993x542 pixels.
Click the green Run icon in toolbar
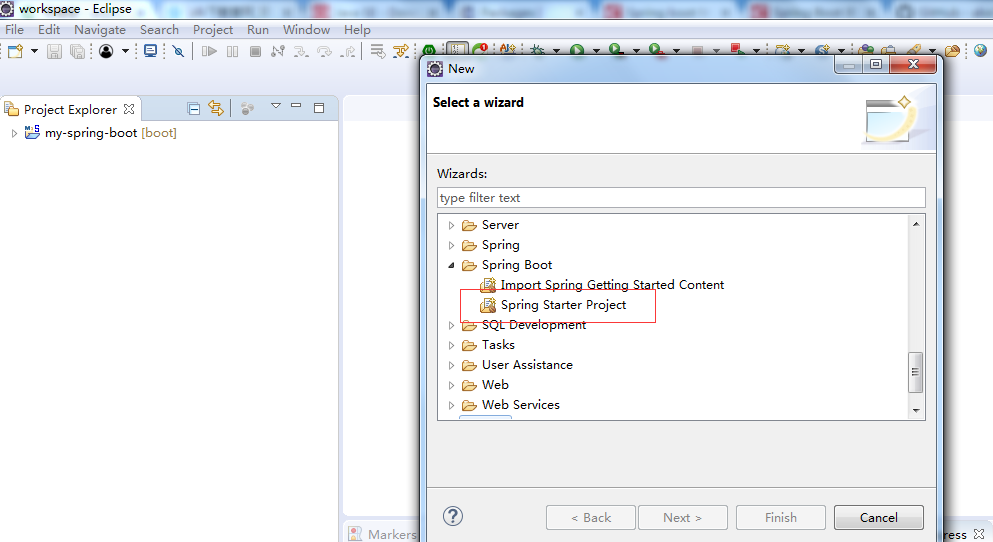[x=577, y=50]
